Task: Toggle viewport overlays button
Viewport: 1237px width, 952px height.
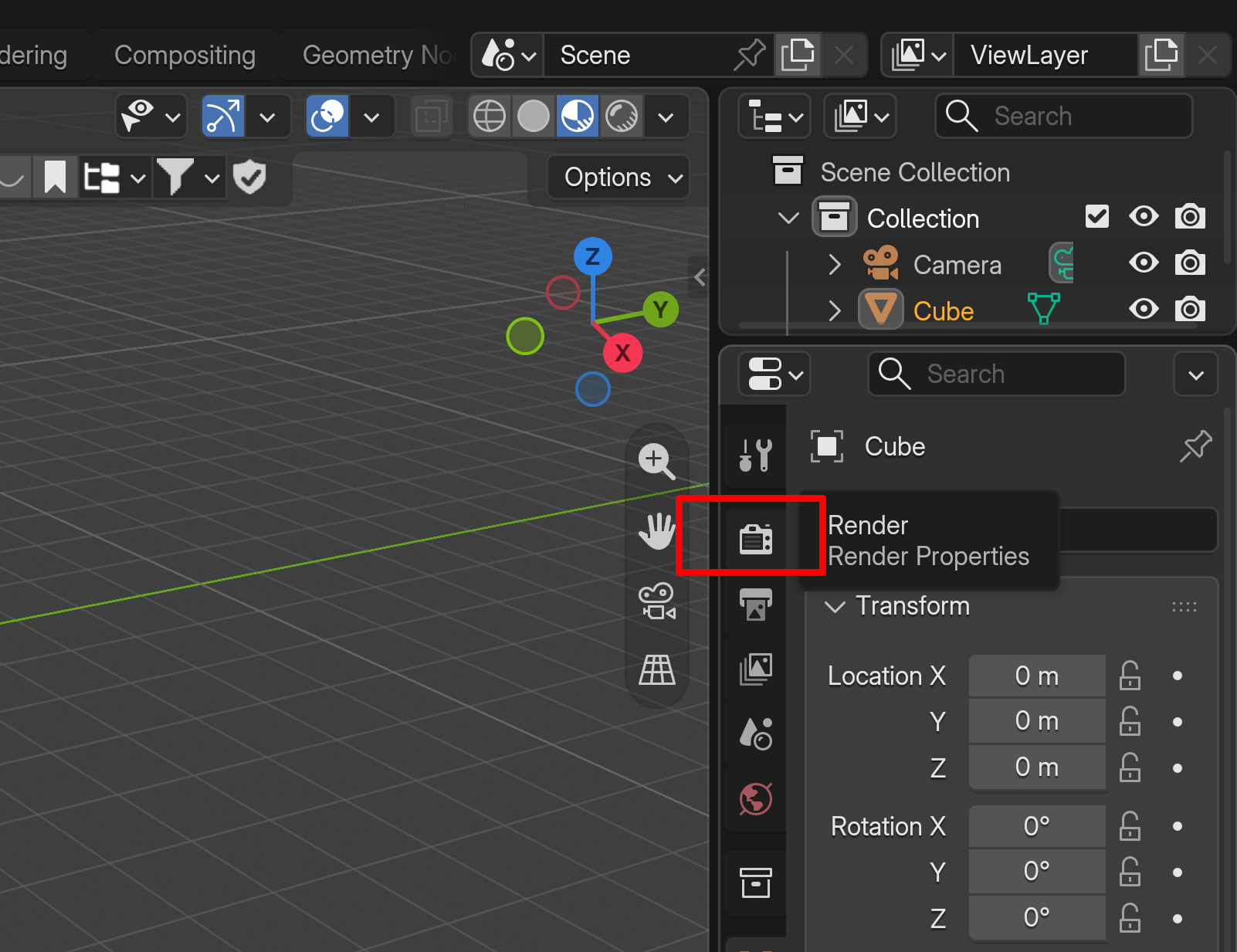Action: click(x=327, y=117)
